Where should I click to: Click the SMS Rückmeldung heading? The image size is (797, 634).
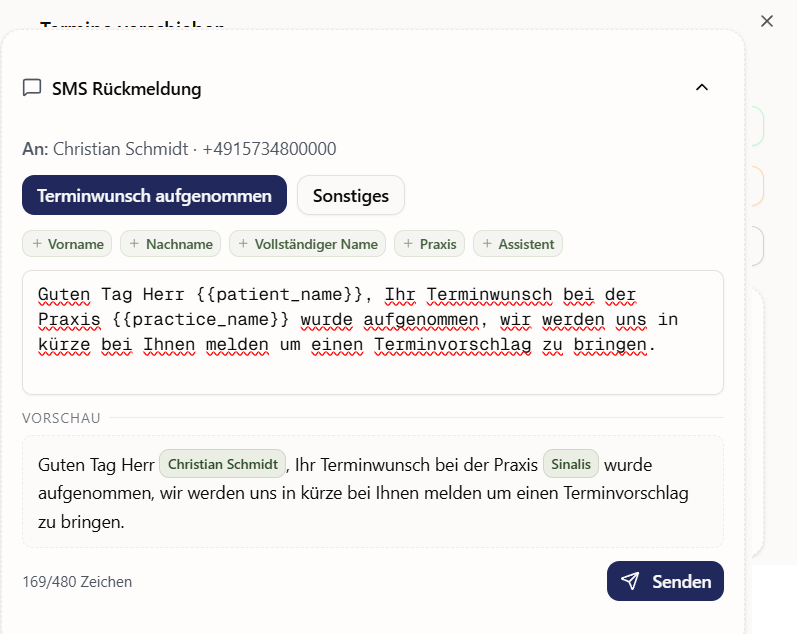click(127, 88)
